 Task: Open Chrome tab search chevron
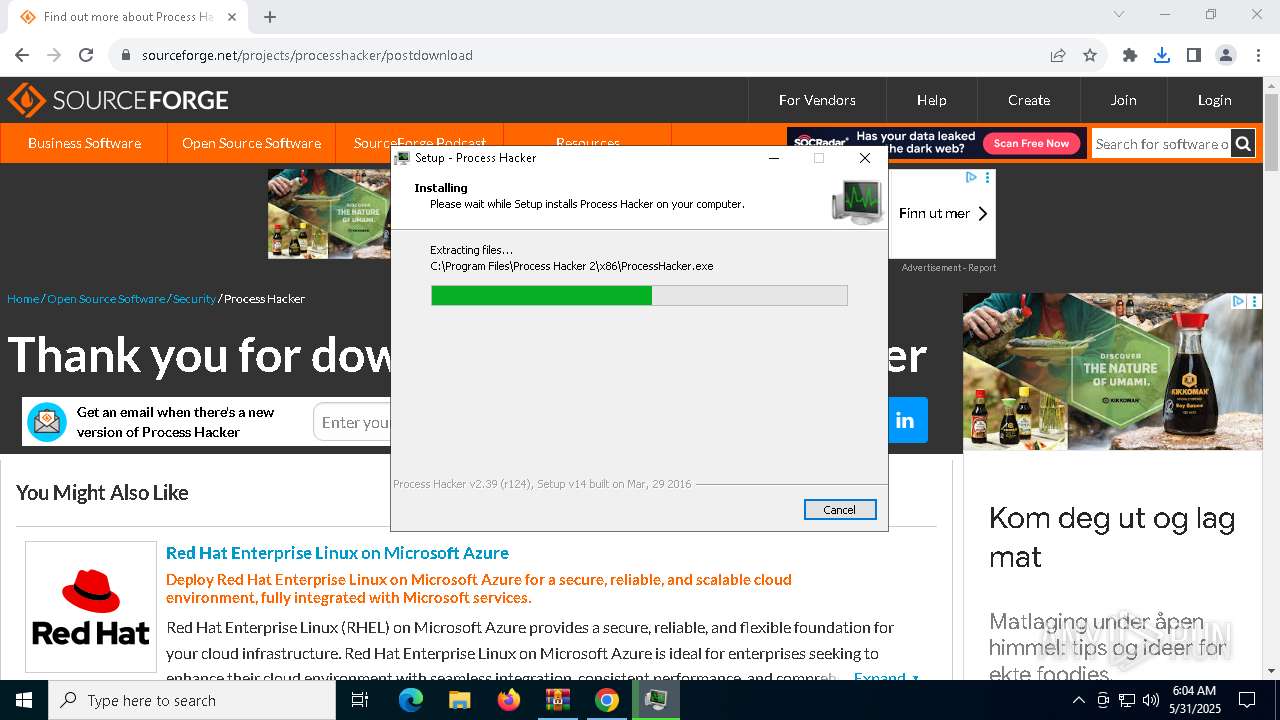pos(1119,14)
